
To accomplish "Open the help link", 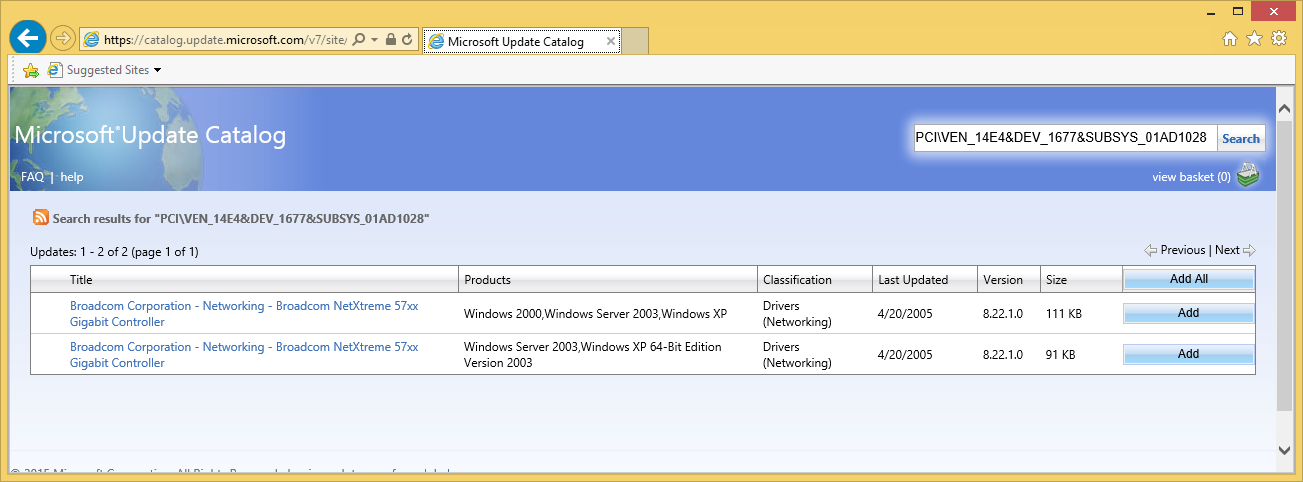I will [72, 177].
